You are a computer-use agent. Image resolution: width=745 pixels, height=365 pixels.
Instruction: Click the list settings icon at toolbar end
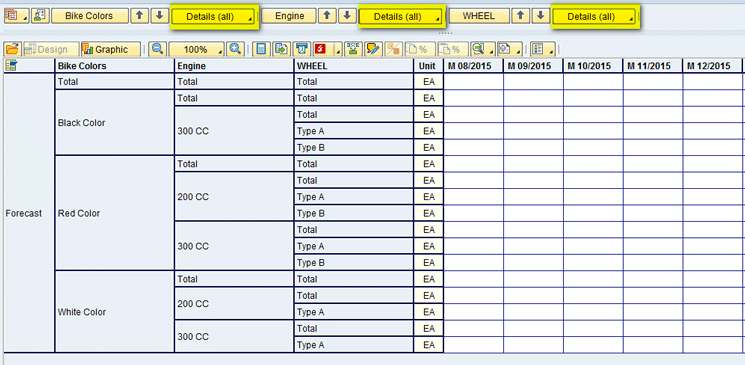542,49
